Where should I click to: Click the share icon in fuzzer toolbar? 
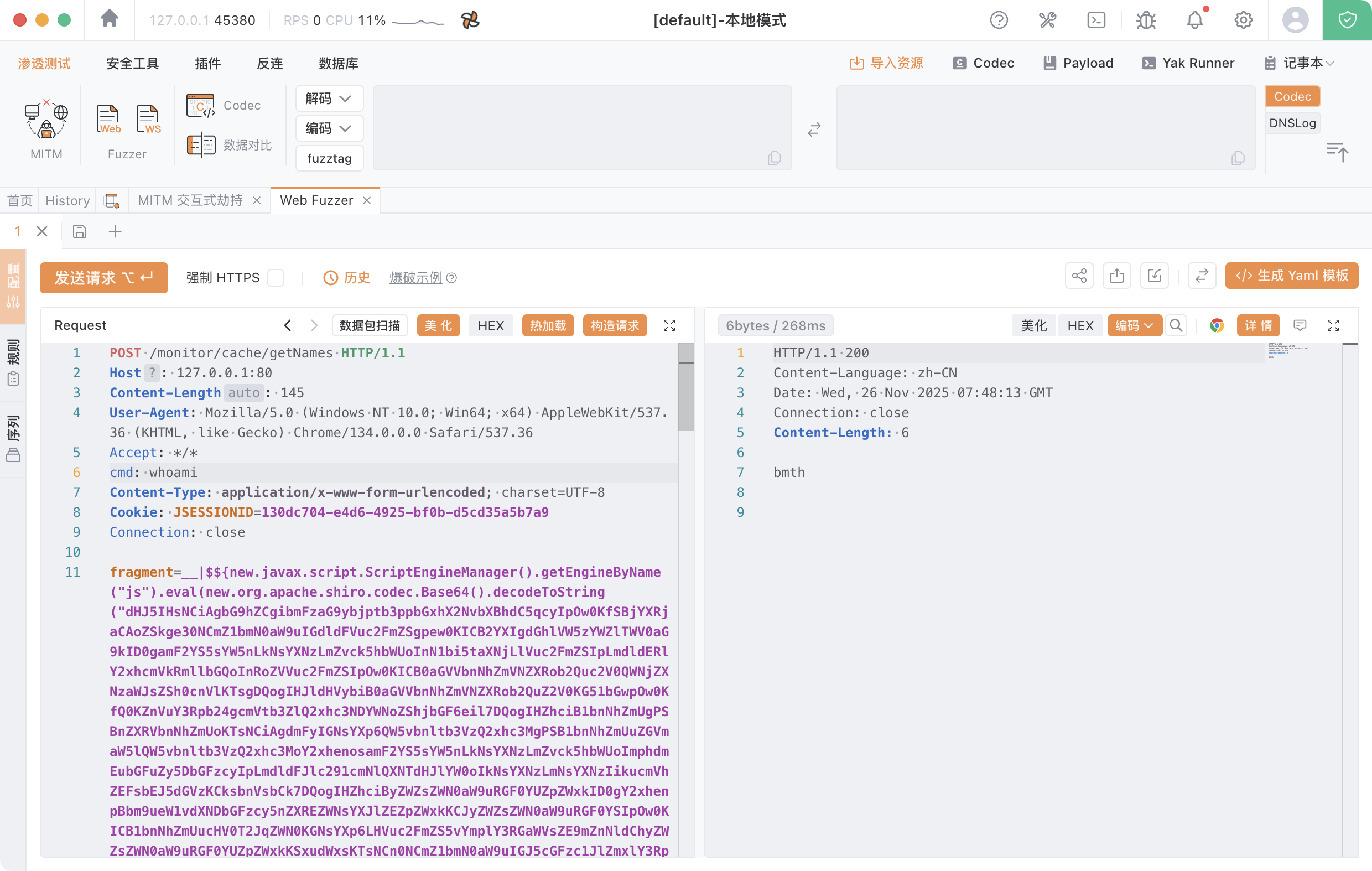[x=1079, y=277]
